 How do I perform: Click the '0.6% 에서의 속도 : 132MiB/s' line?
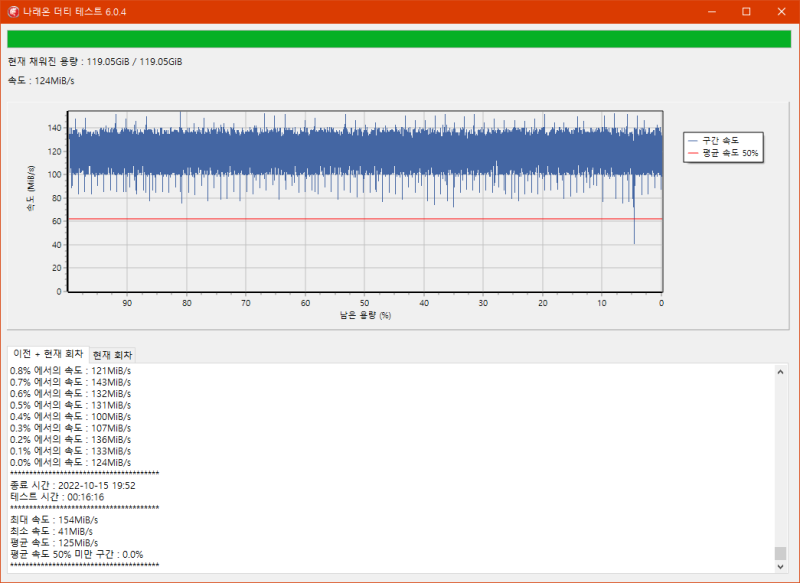click(70, 394)
